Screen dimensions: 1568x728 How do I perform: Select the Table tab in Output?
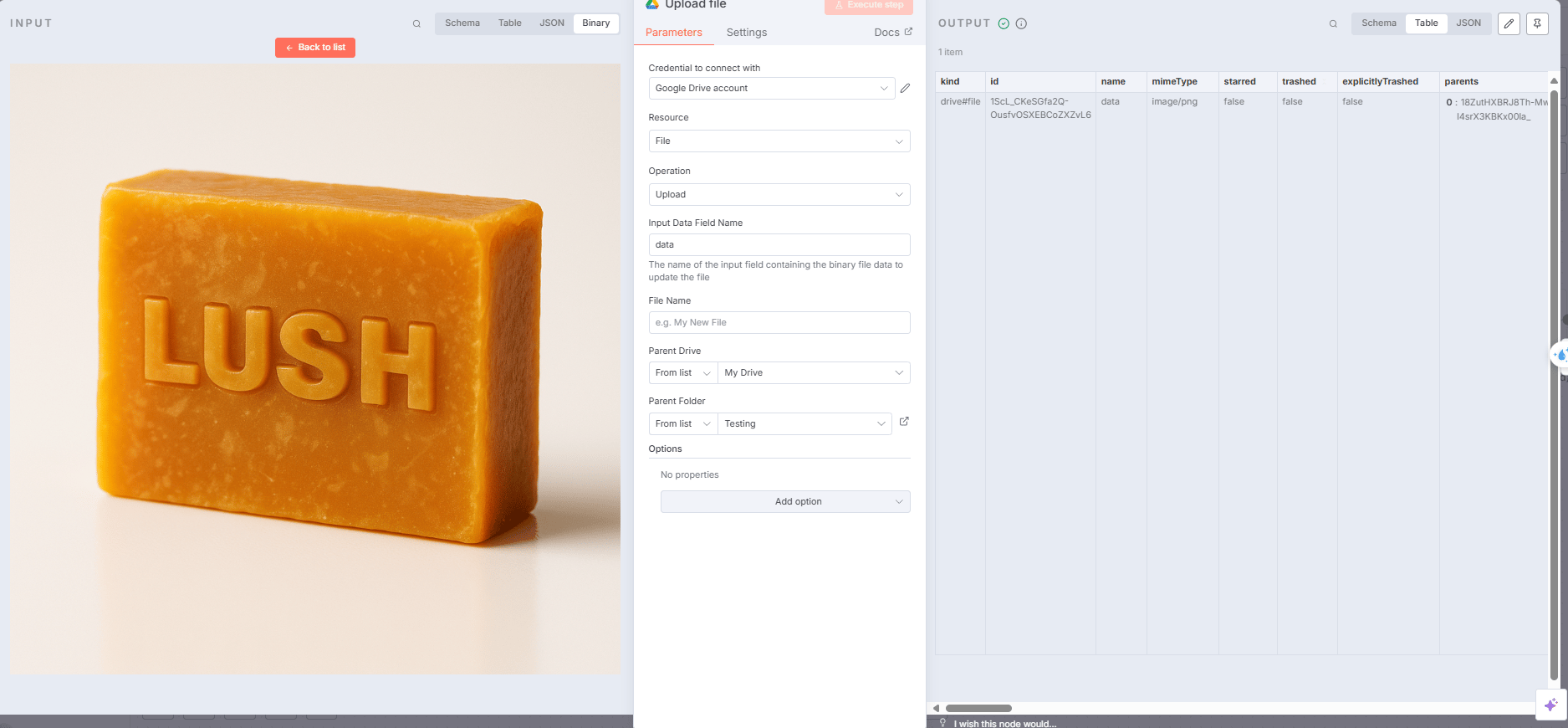click(x=1427, y=23)
